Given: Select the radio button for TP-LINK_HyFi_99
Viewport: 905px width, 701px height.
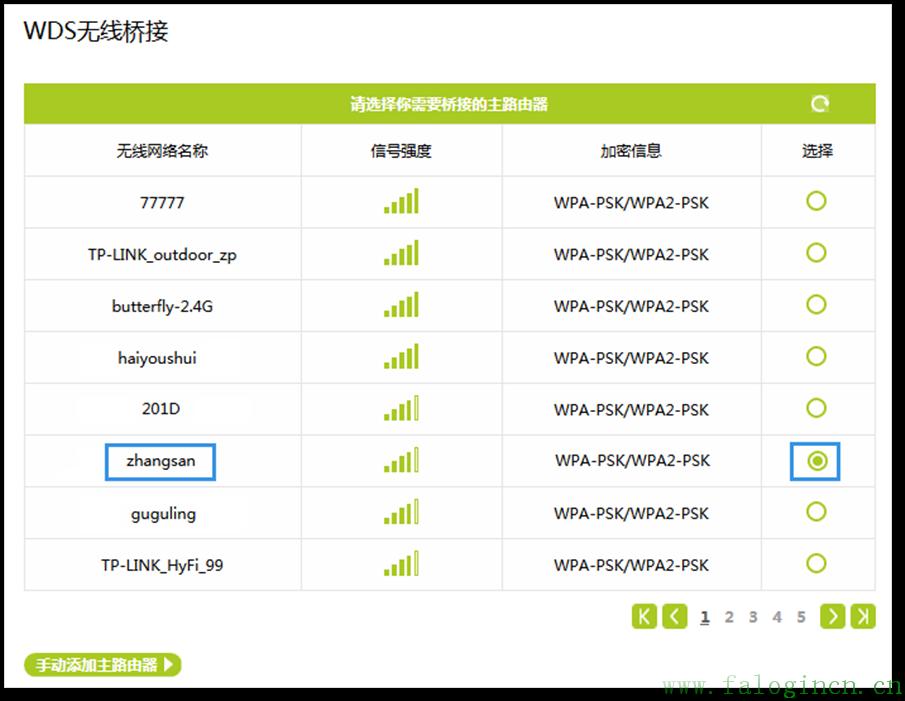Looking at the screenshot, I should (x=817, y=565).
